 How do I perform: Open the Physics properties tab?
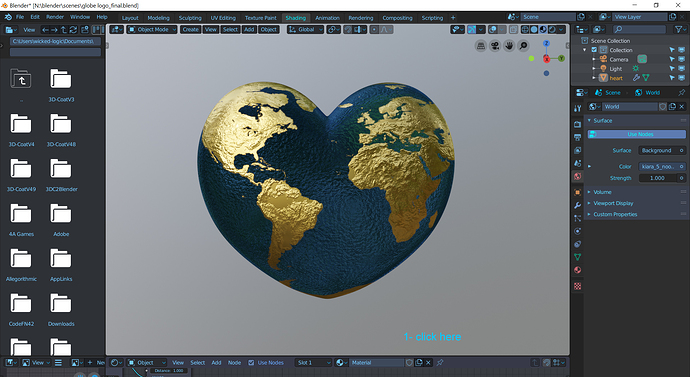[578, 231]
